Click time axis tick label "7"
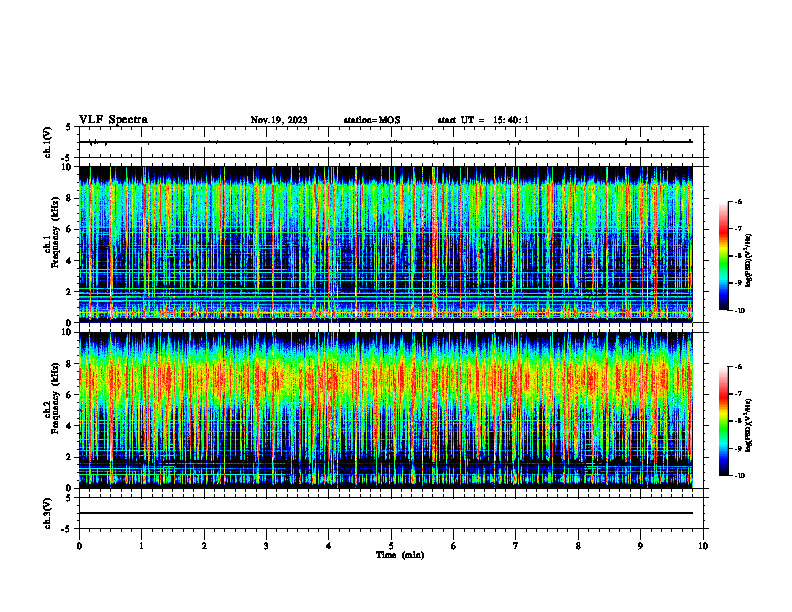The width and height of the screenshot is (792, 612). pos(516,546)
